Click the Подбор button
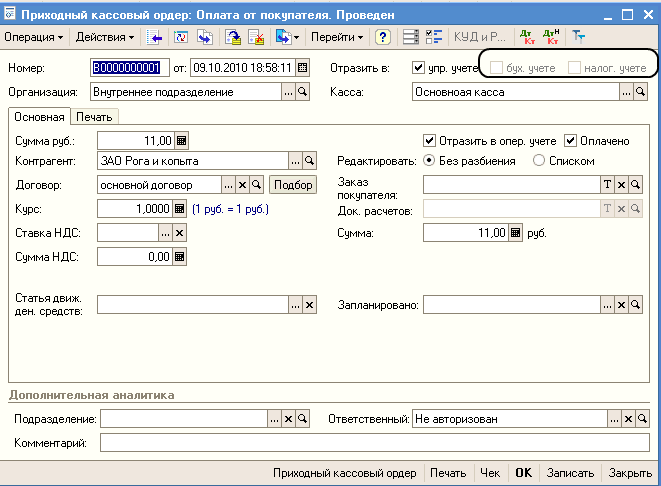The height and width of the screenshot is (486, 661). point(293,185)
